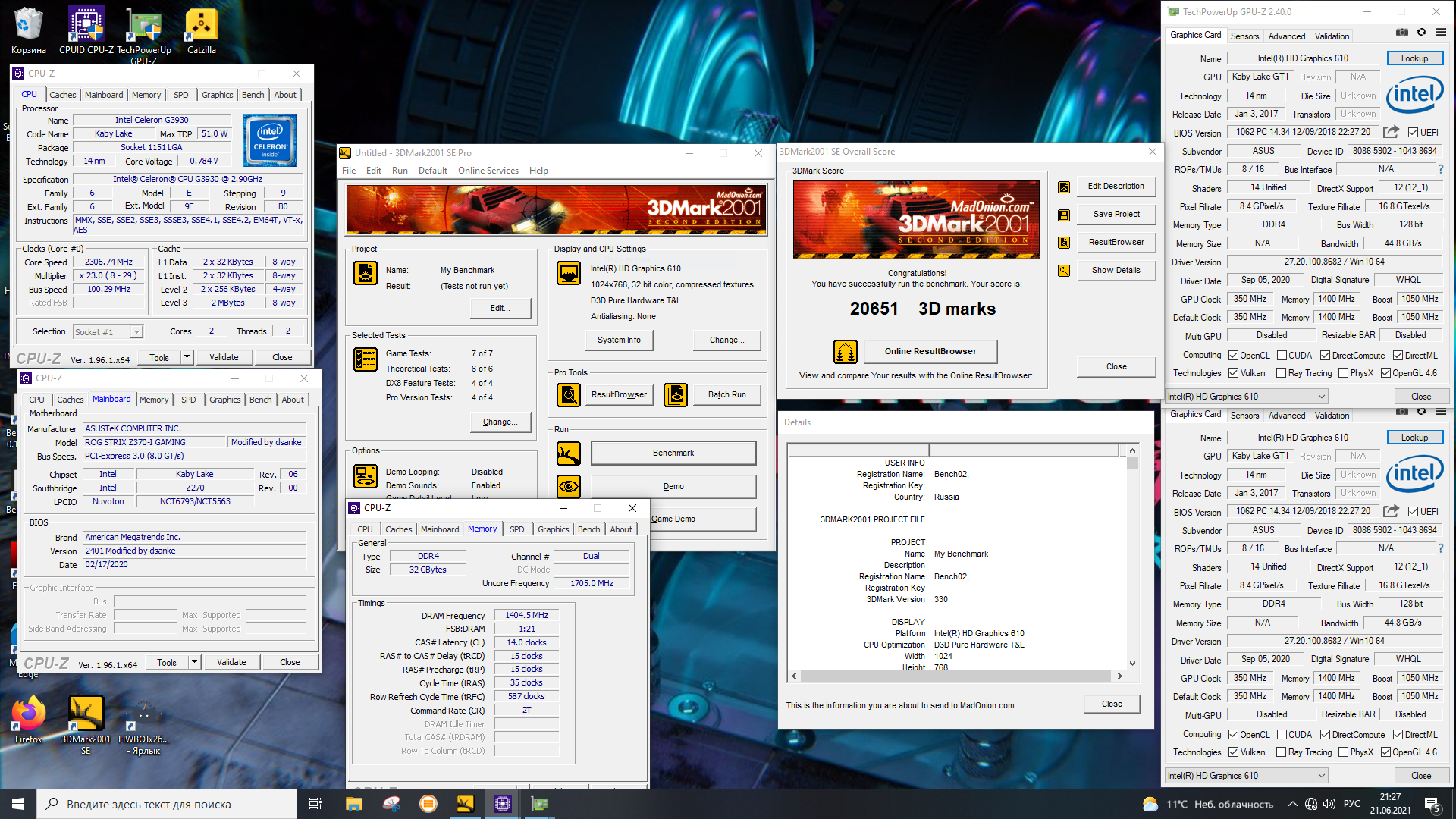The height and width of the screenshot is (819, 1456).
Task: Click Lookup button in top GPU-Z window
Action: [1414, 58]
